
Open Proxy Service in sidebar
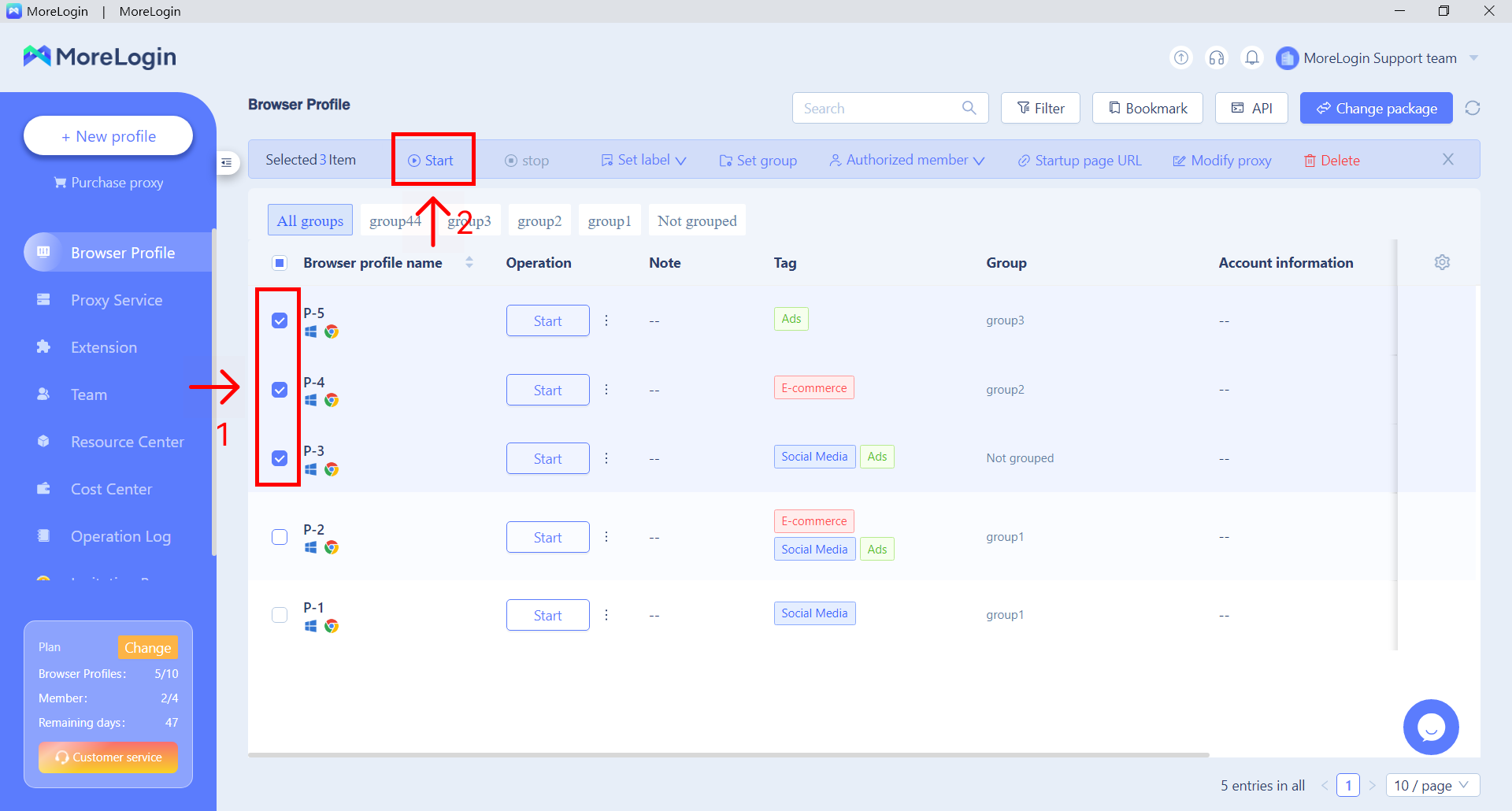[117, 300]
